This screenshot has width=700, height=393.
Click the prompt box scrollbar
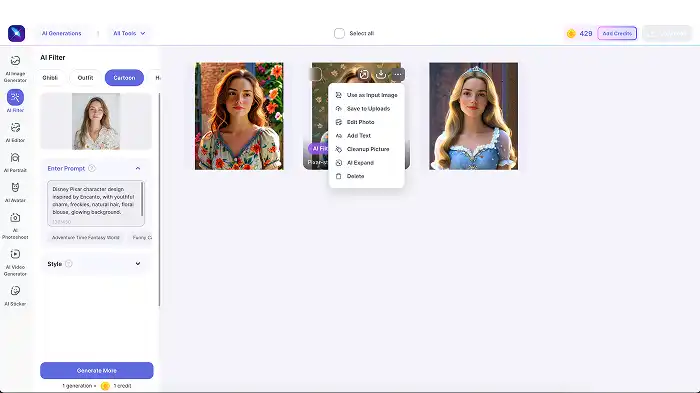click(x=142, y=199)
